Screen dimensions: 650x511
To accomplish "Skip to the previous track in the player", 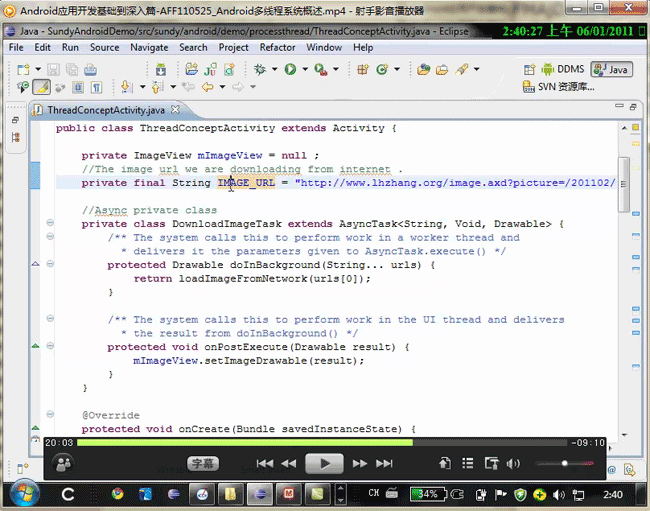I will click(264, 464).
